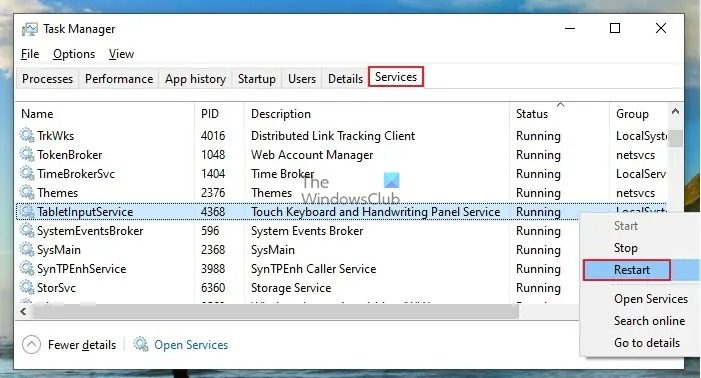Screen dimensions: 701x378
Task: Click Web Account Manager description
Action: 312,155
